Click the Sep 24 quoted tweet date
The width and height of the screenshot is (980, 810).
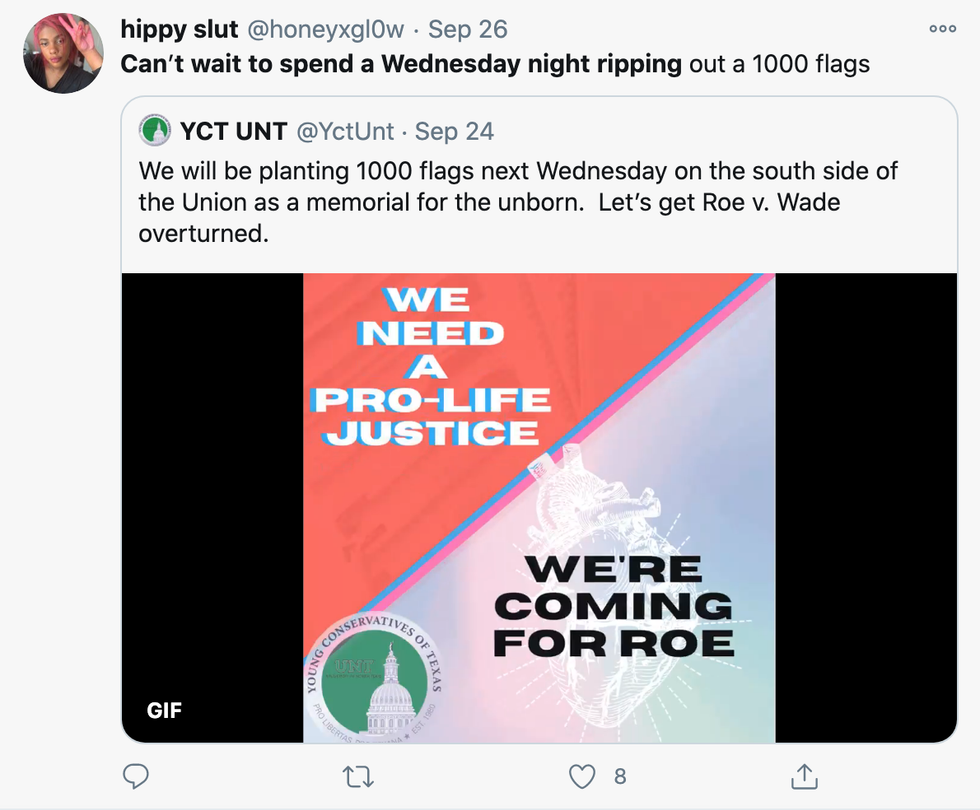(x=454, y=130)
